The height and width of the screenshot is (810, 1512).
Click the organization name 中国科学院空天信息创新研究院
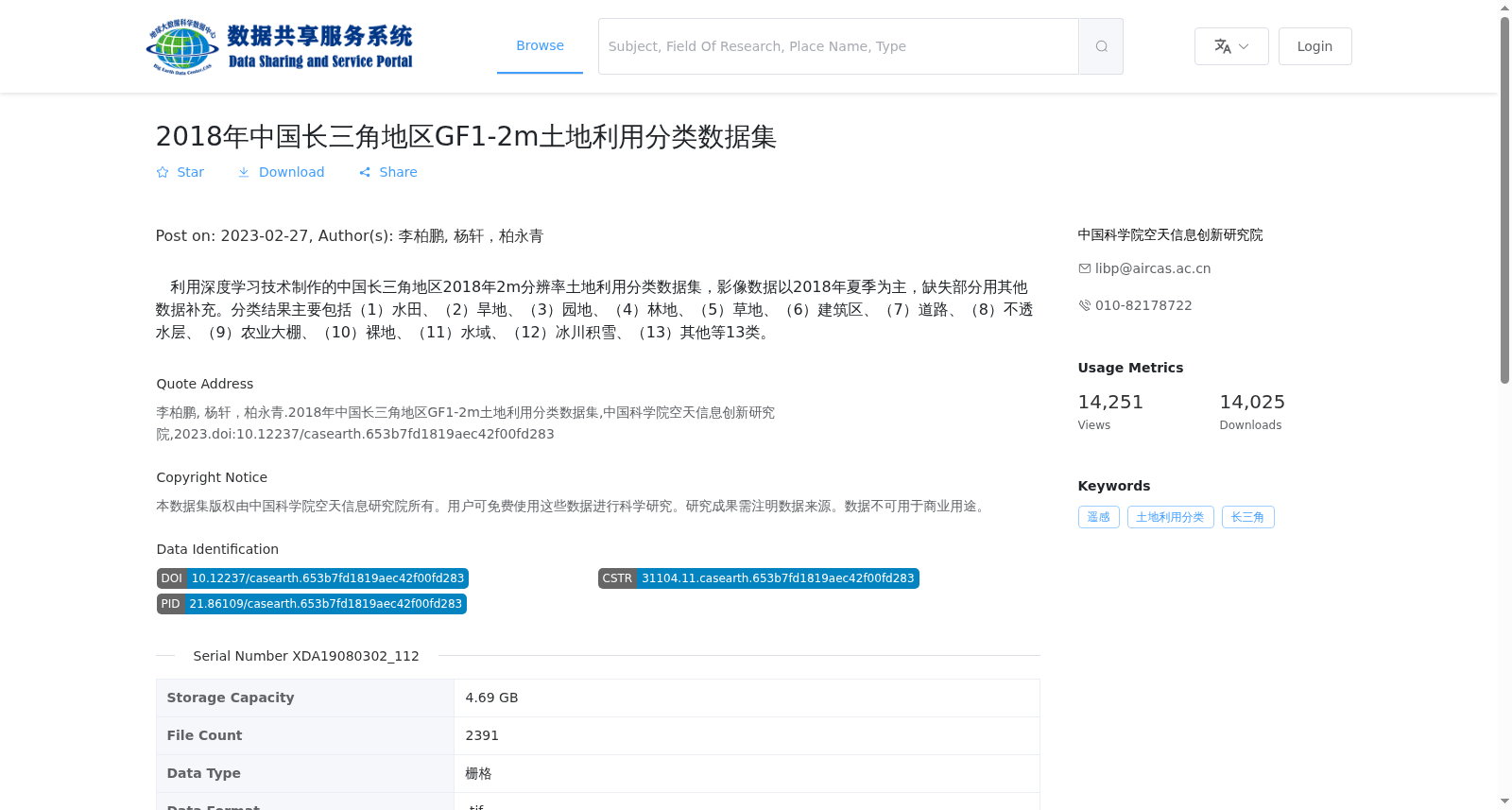click(x=1170, y=234)
